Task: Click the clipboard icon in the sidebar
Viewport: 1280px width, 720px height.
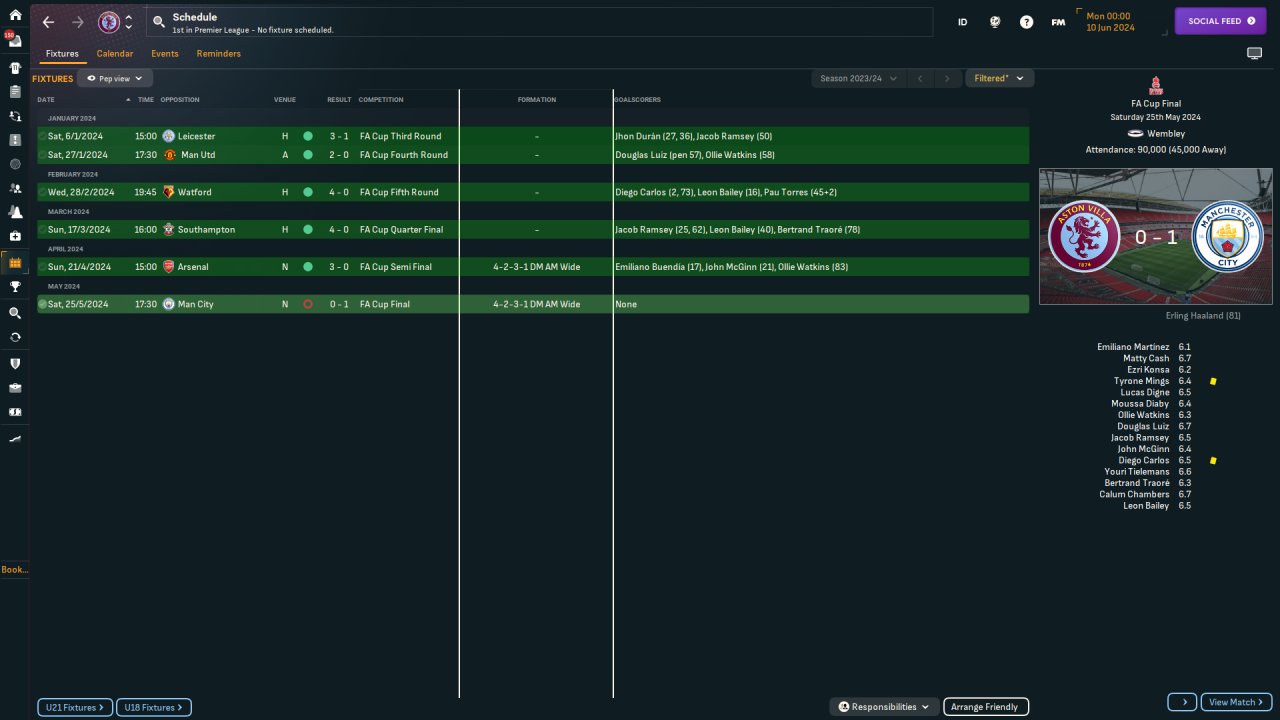Action: point(15,91)
